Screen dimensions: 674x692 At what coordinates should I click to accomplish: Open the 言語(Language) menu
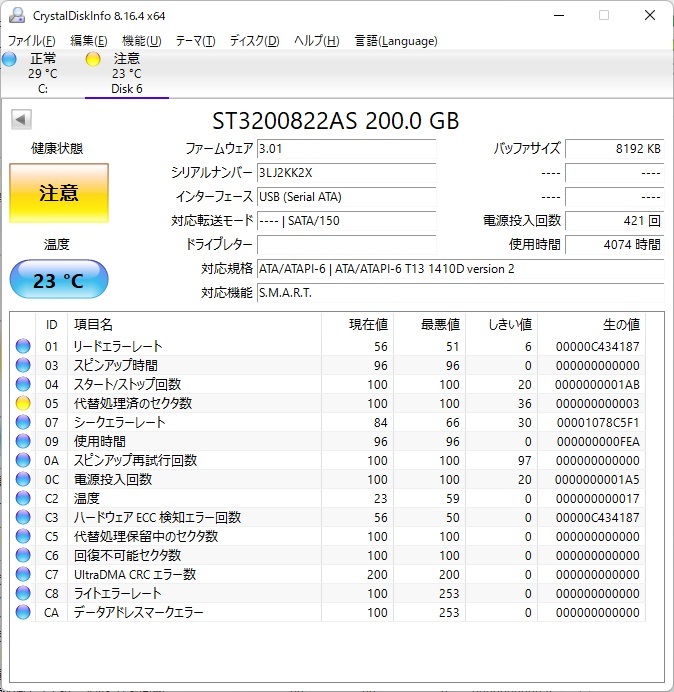396,41
